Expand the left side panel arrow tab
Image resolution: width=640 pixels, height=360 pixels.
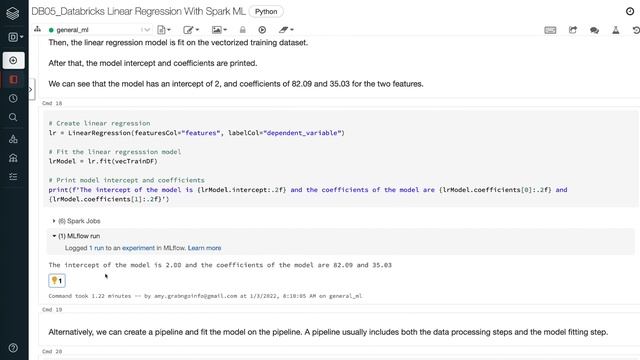pos(31,89)
